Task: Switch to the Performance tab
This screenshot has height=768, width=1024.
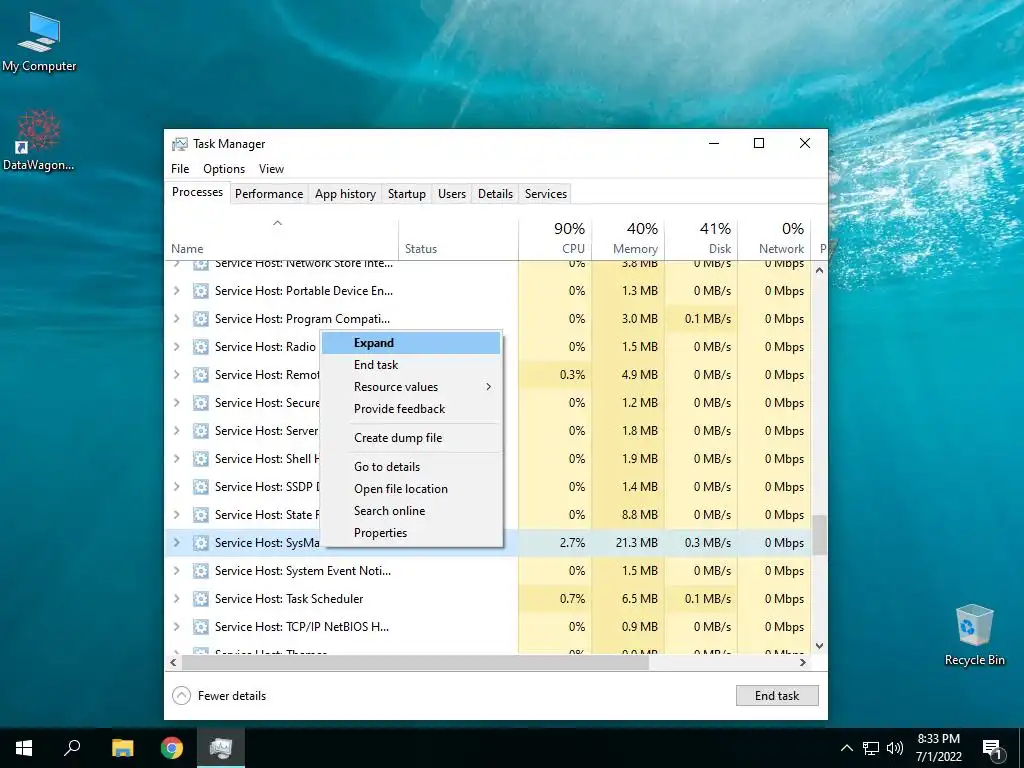Action: coord(269,194)
